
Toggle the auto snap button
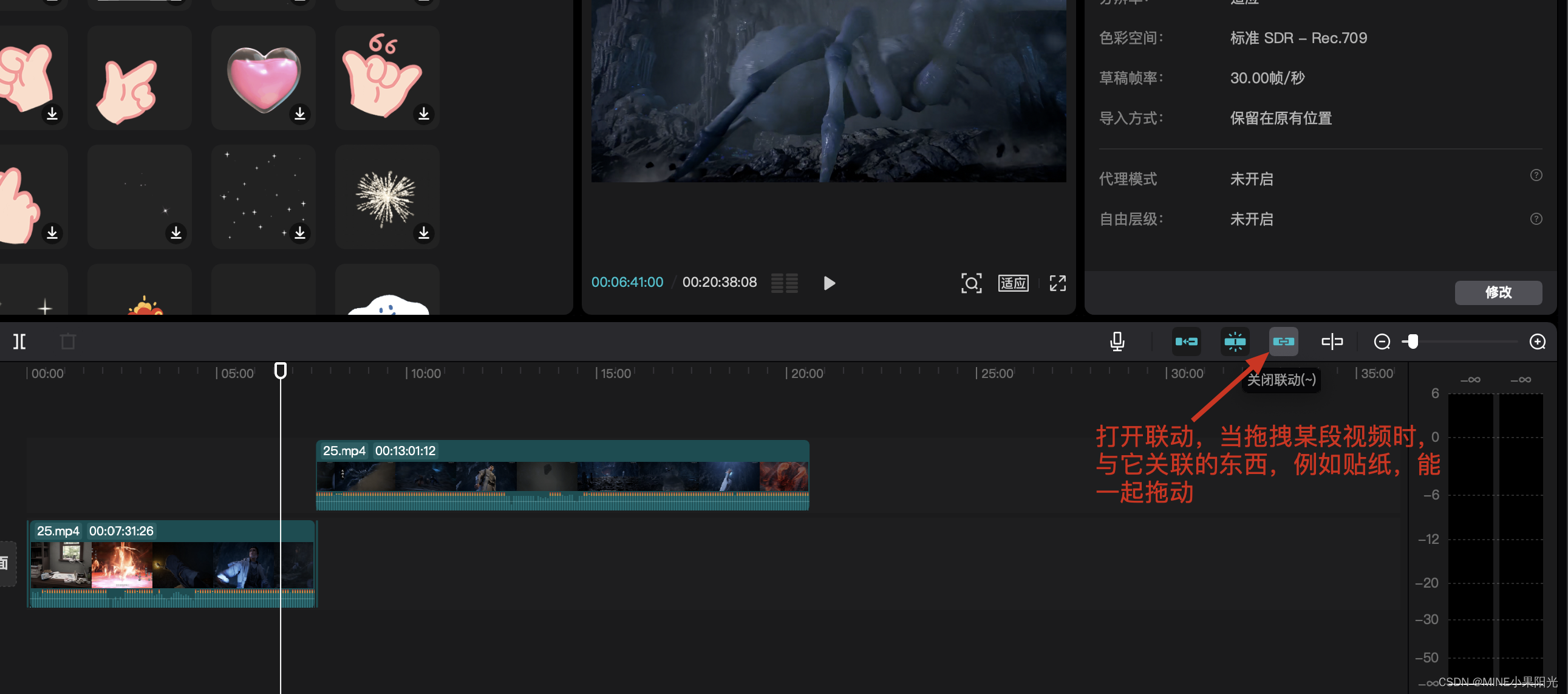(x=1235, y=341)
